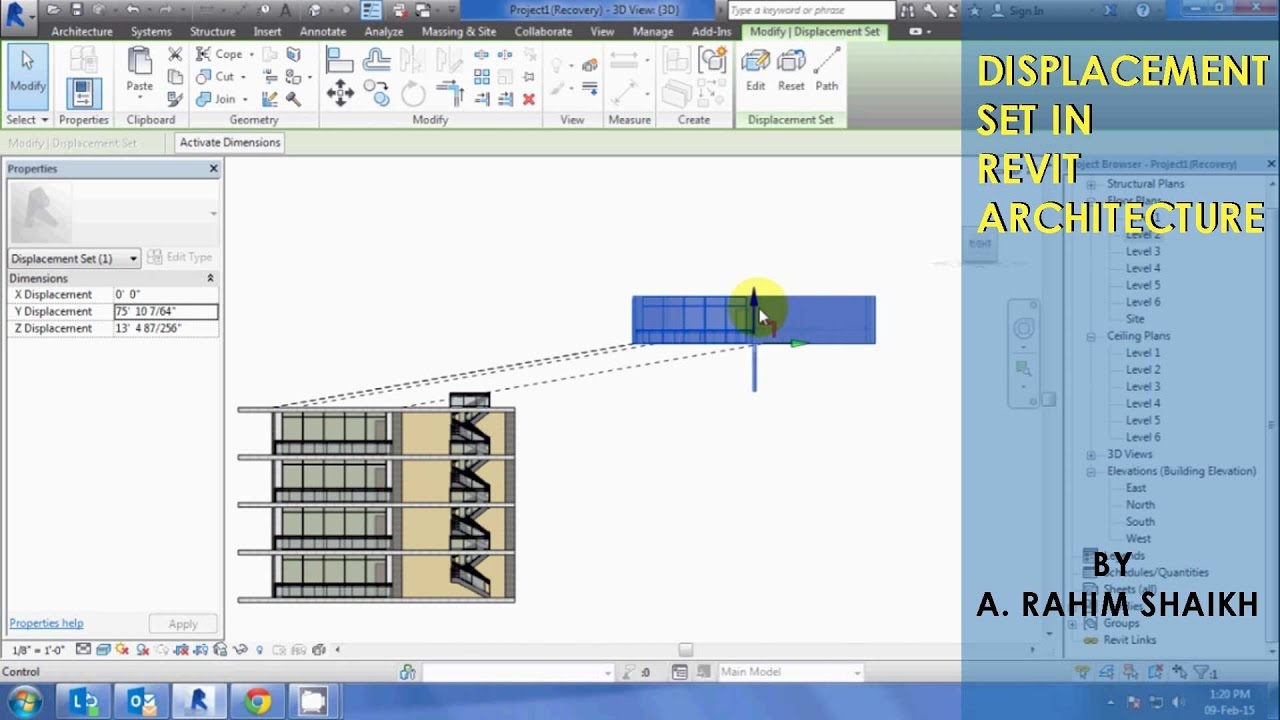
Task: Collapse the Dimensions properties group
Action: pos(210,278)
